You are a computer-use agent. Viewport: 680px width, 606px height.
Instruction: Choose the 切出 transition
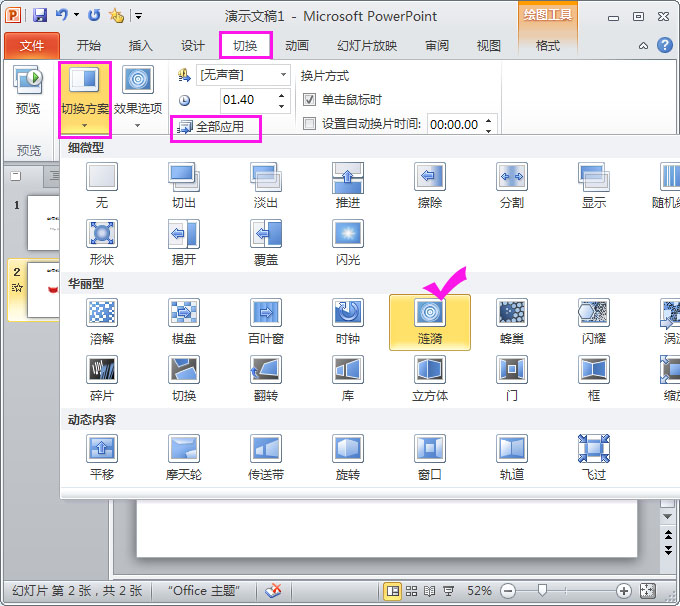pyautogui.click(x=183, y=185)
